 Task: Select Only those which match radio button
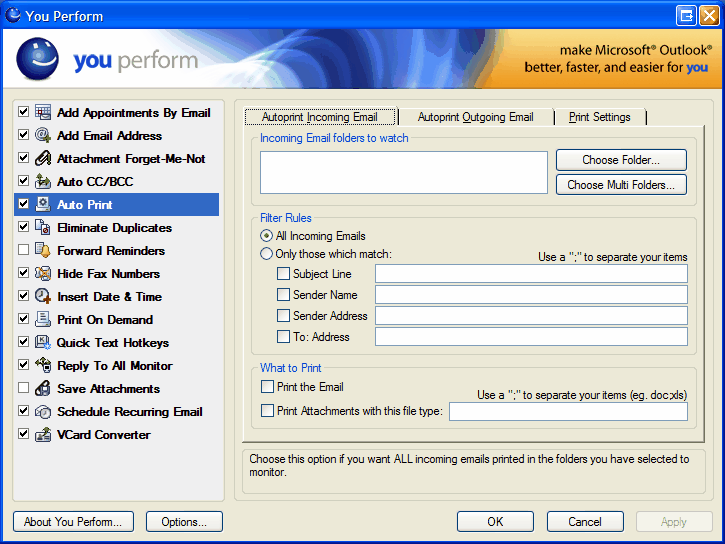click(x=266, y=254)
